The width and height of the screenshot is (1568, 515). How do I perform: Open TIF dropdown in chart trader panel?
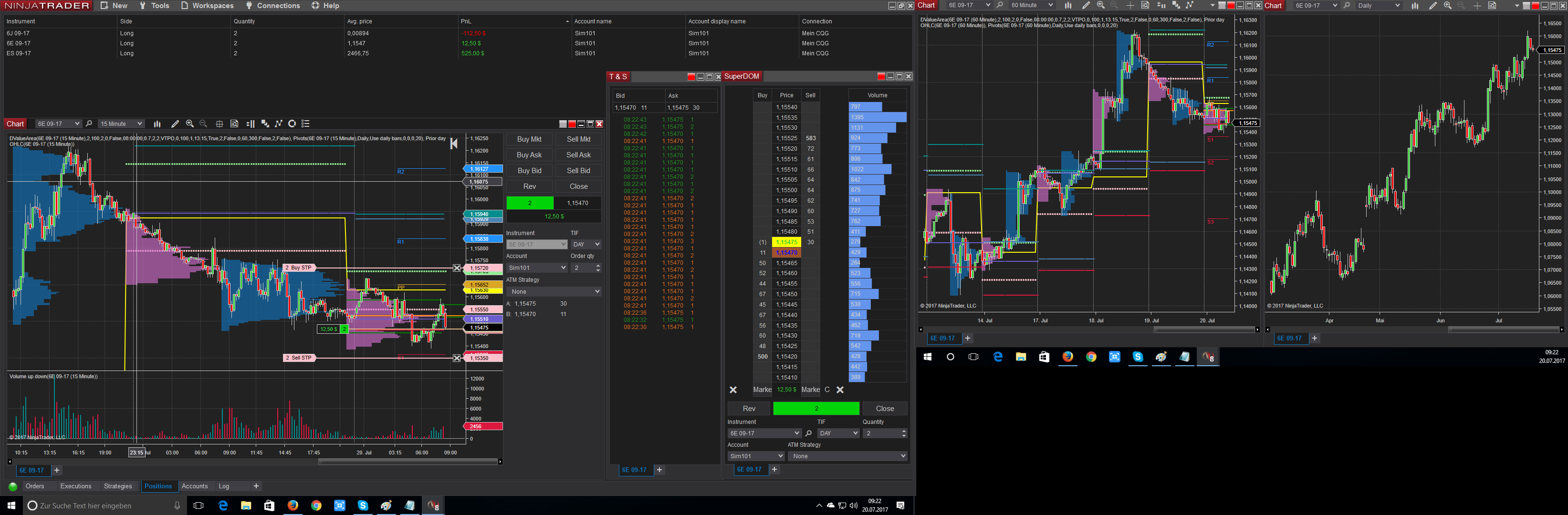(586, 245)
